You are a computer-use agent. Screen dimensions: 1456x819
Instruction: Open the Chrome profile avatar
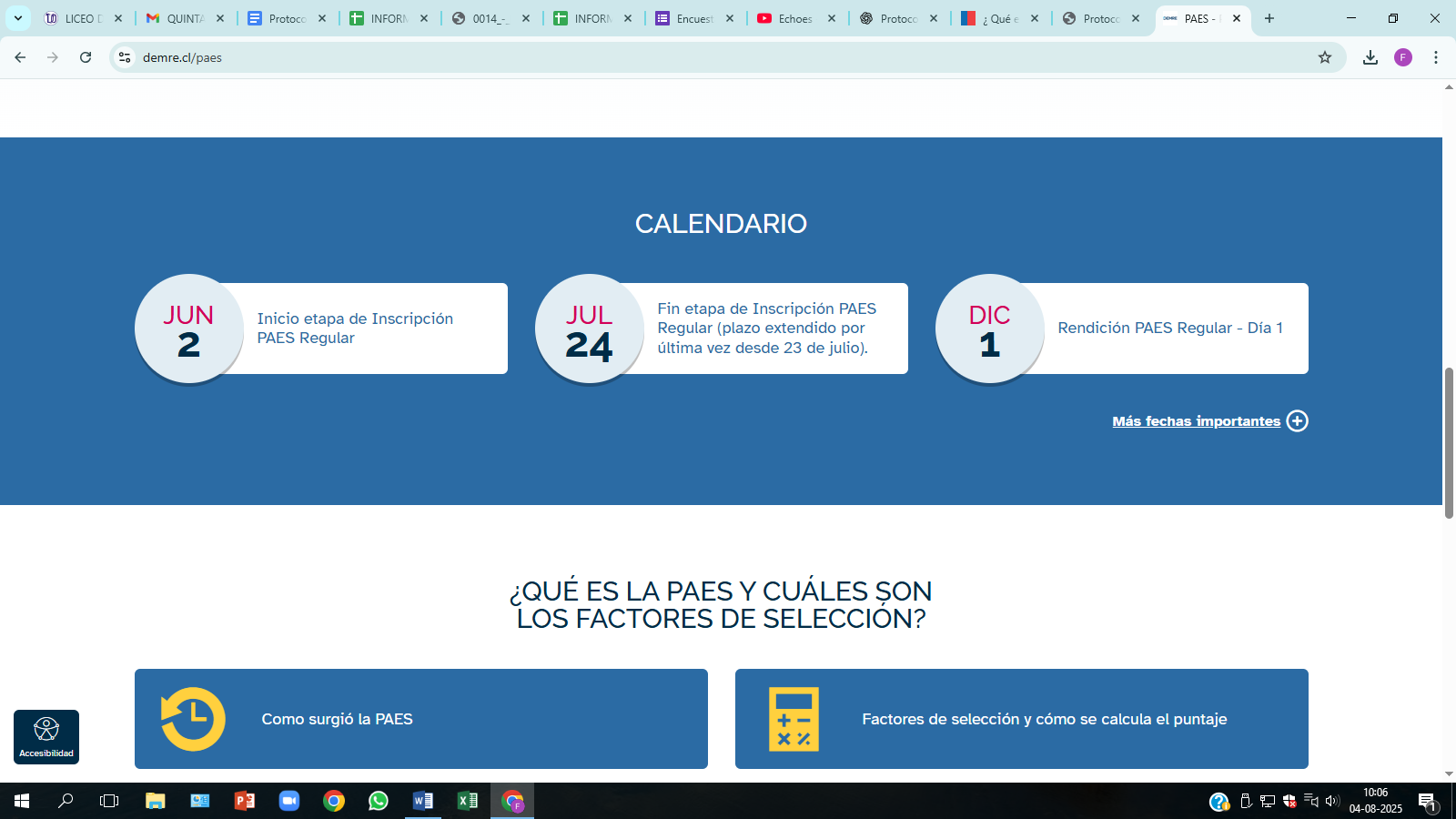click(x=1403, y=57)
